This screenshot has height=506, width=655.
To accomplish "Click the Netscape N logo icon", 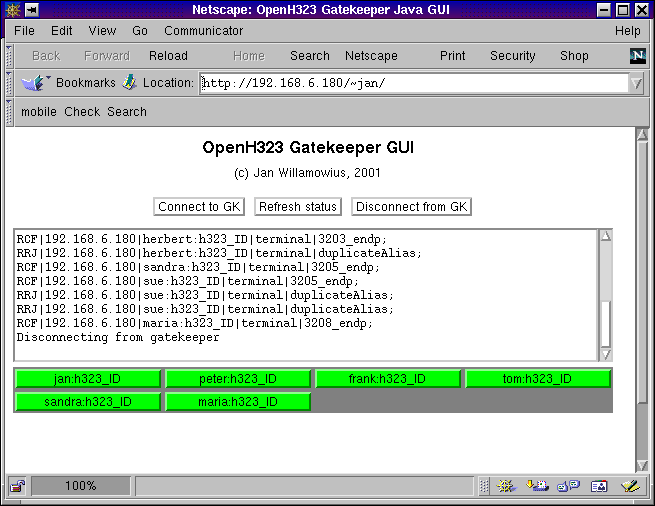I will click(637, 56).
